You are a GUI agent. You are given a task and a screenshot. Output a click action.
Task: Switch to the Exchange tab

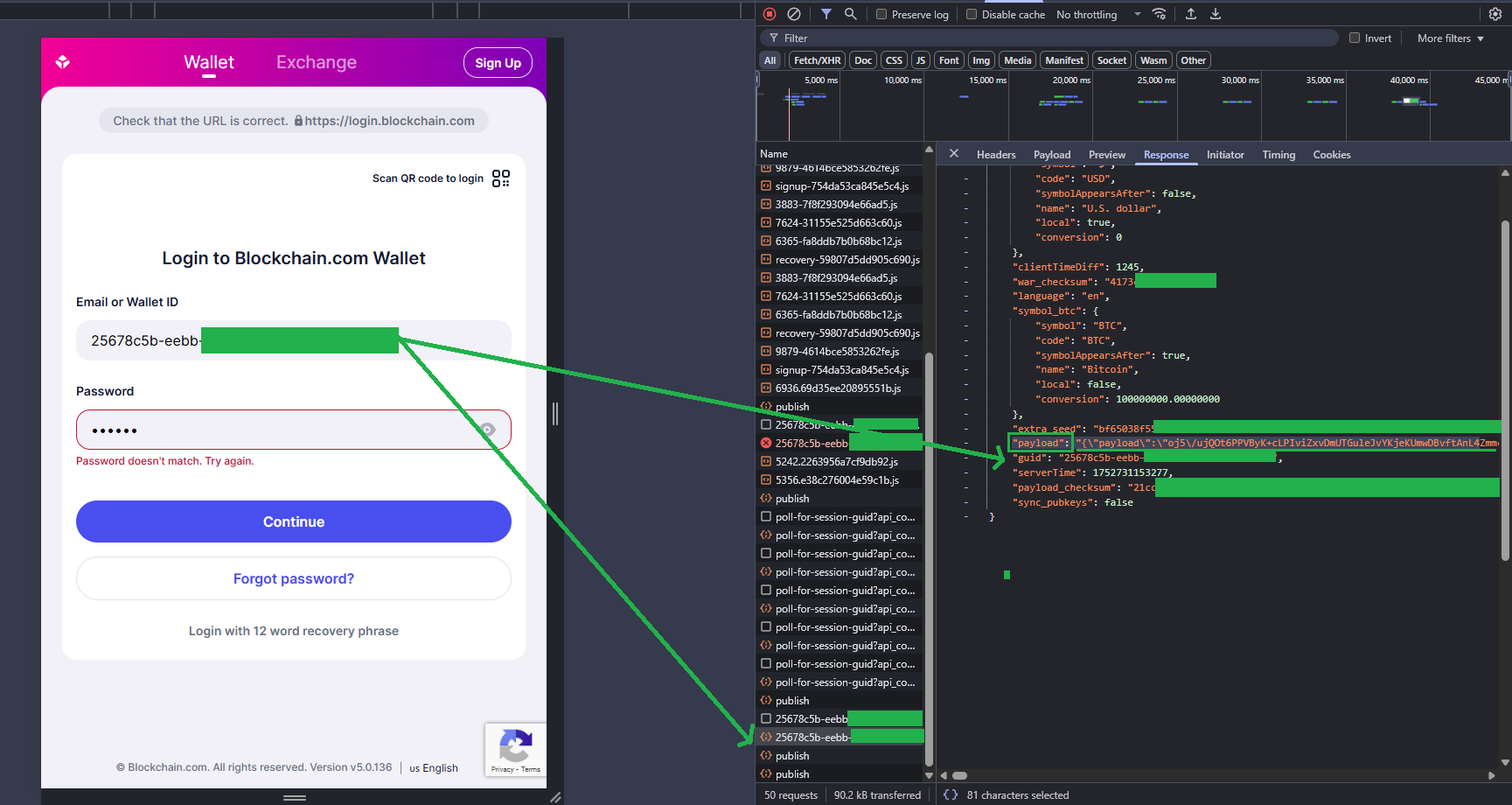tap(317, 62)
